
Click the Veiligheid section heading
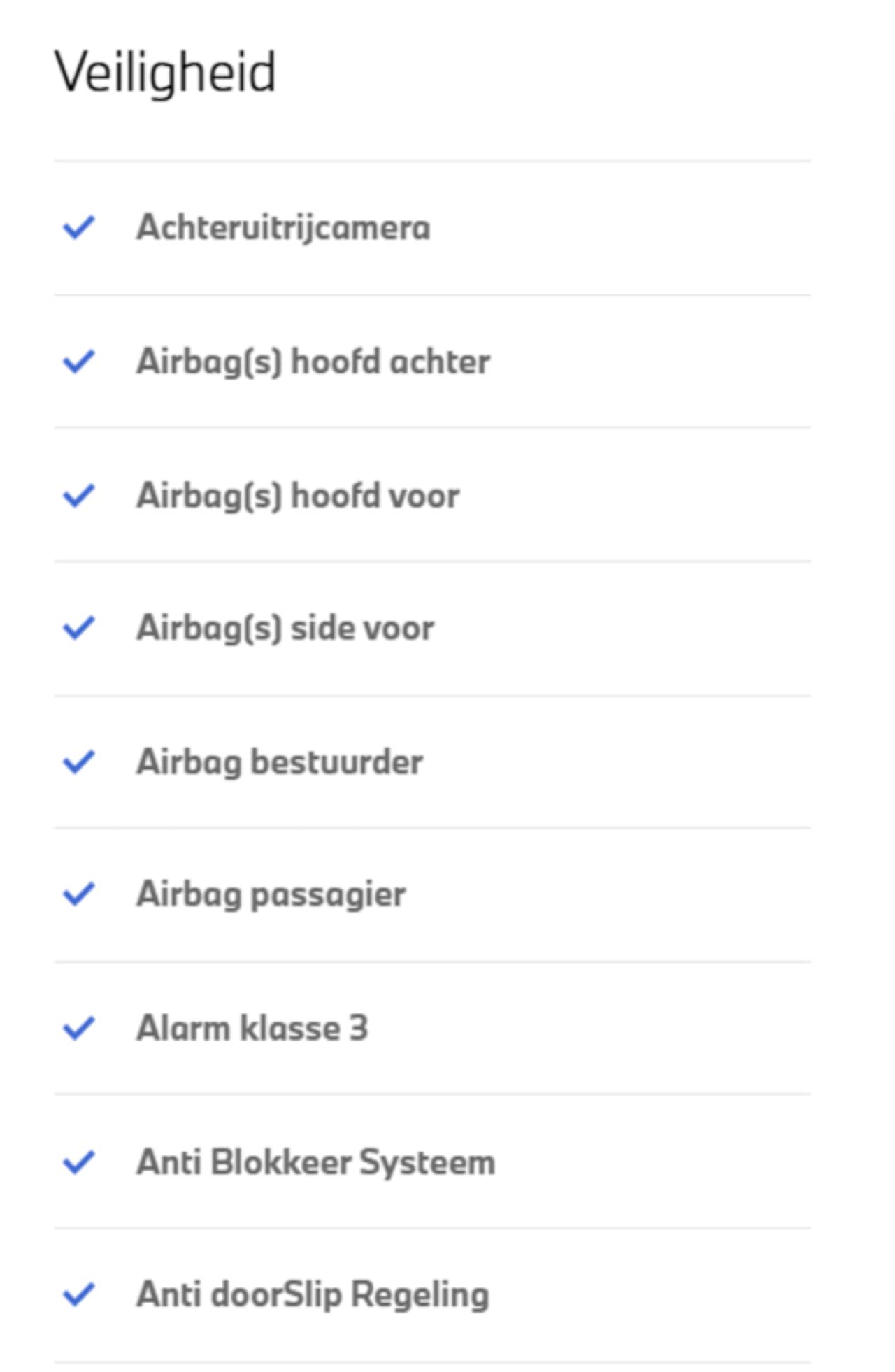[x=165, y=72]
